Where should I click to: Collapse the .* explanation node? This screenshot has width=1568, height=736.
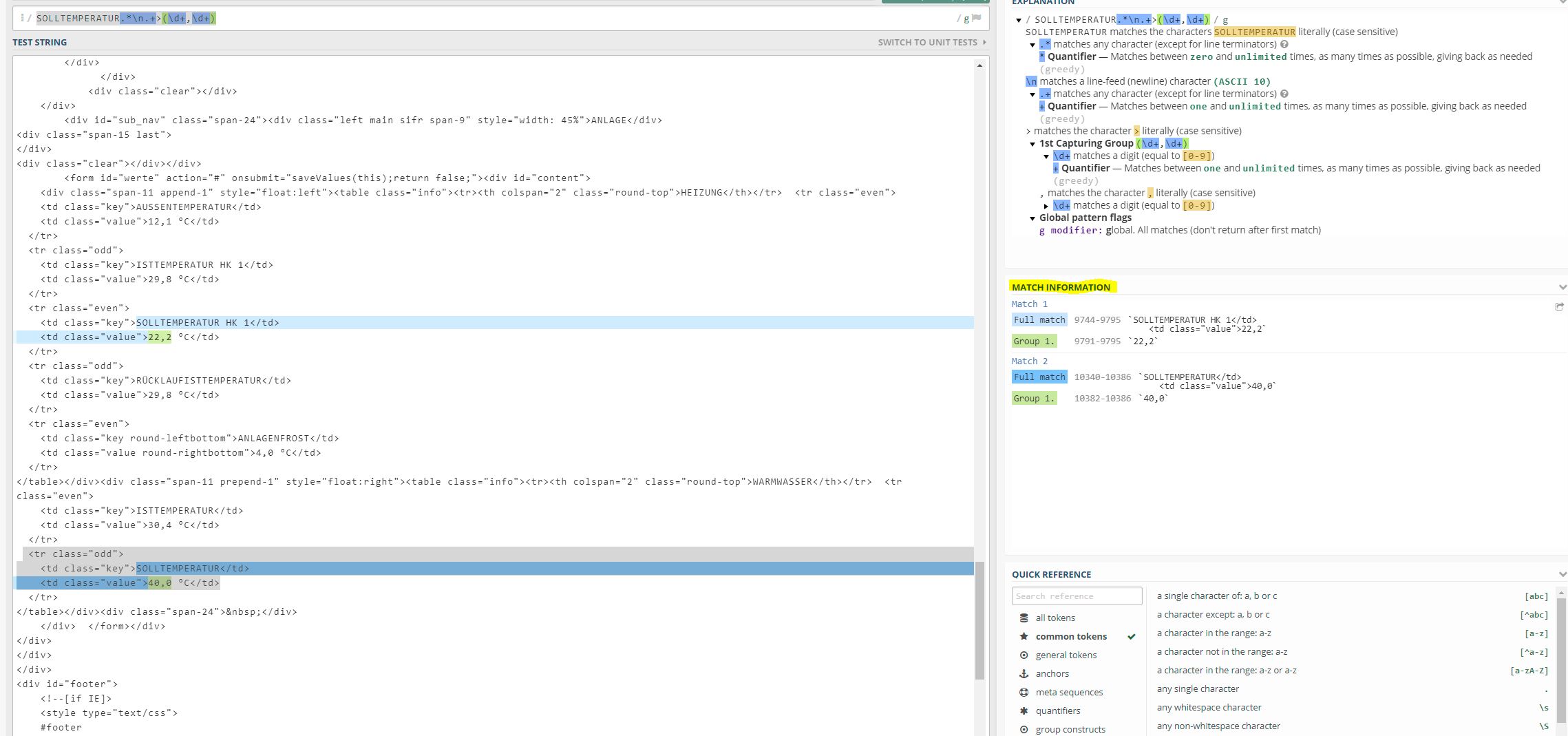1032,45
